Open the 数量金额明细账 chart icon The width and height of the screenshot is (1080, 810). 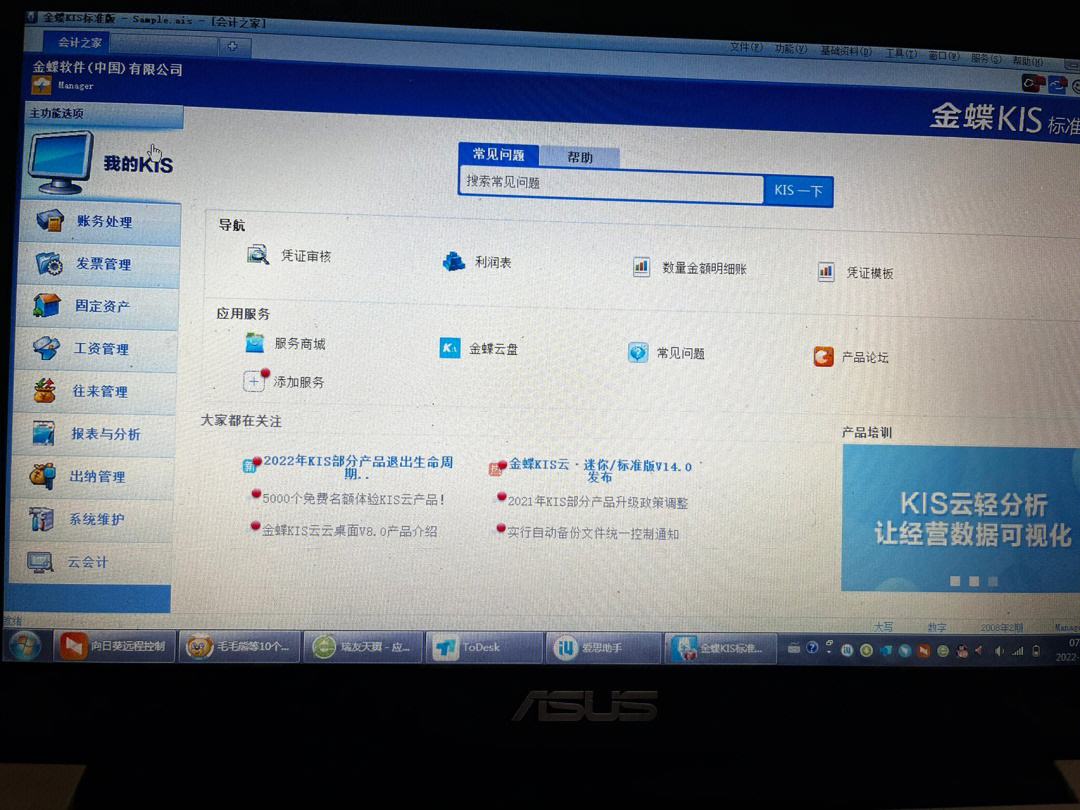[x=641, y=266]
